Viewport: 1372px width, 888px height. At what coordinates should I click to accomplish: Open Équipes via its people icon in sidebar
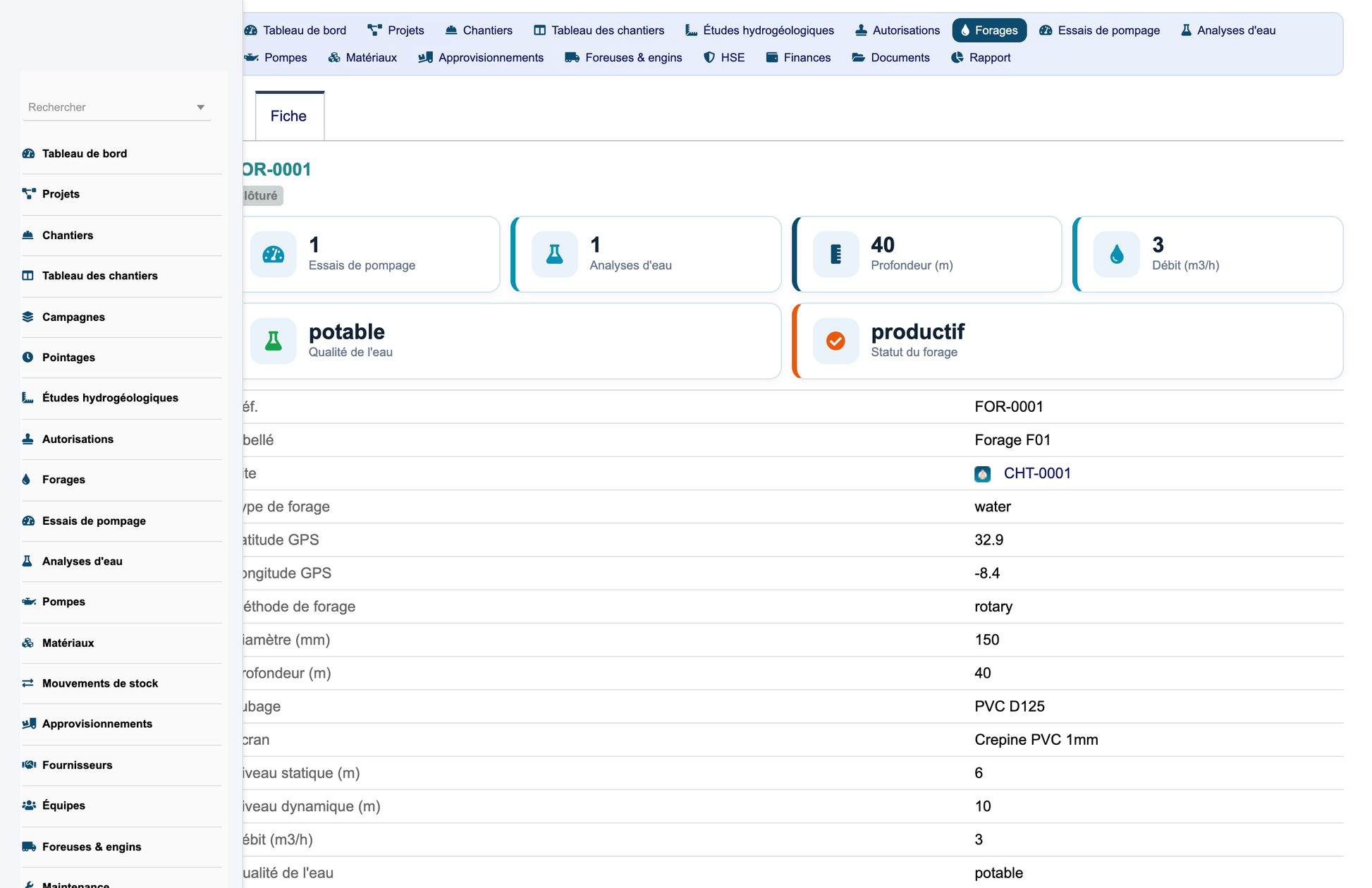click(x=29, y=805)
